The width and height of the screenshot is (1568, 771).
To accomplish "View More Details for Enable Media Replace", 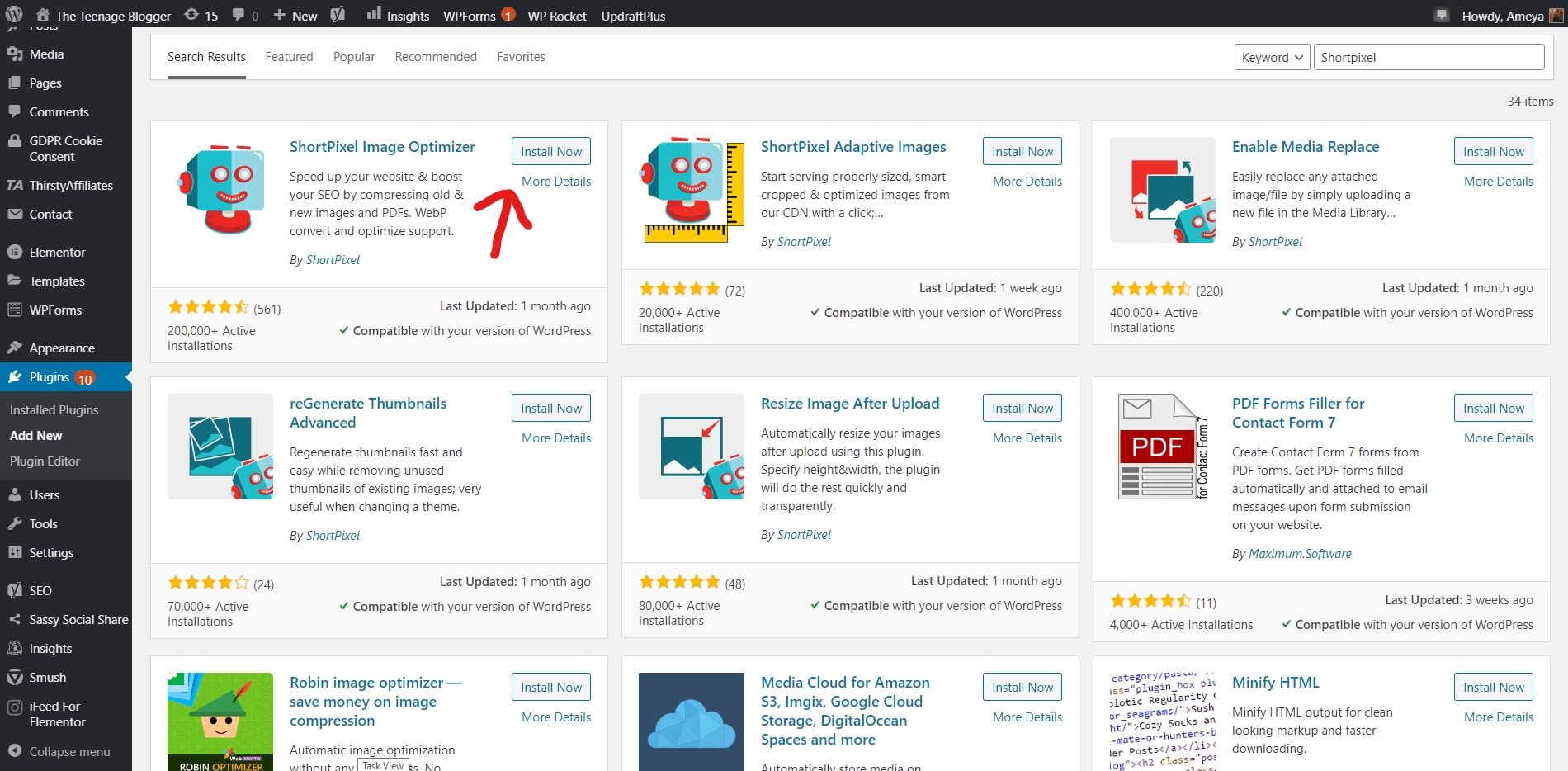I will [1499, 181].
